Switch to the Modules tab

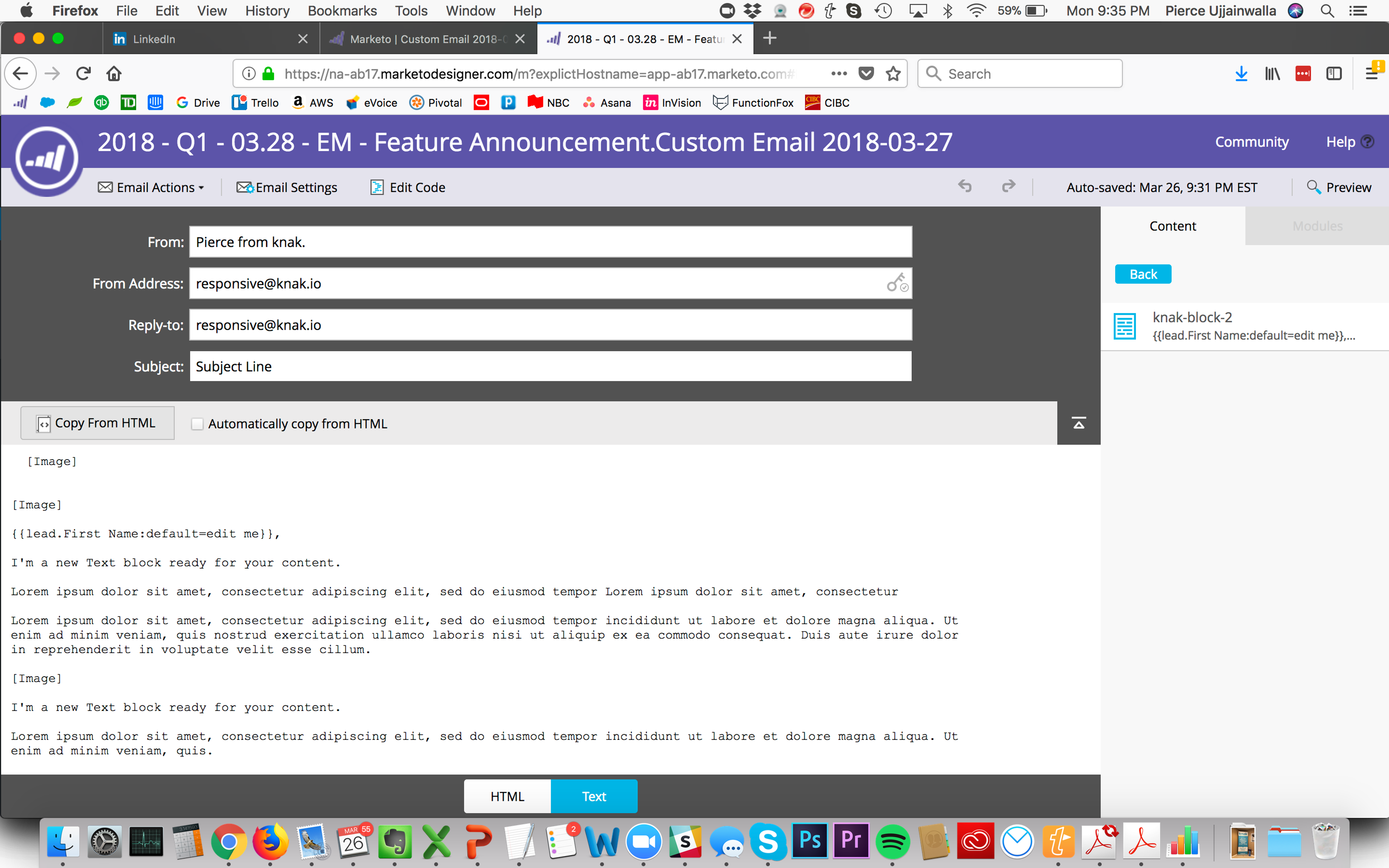[x=1317, y=226]
